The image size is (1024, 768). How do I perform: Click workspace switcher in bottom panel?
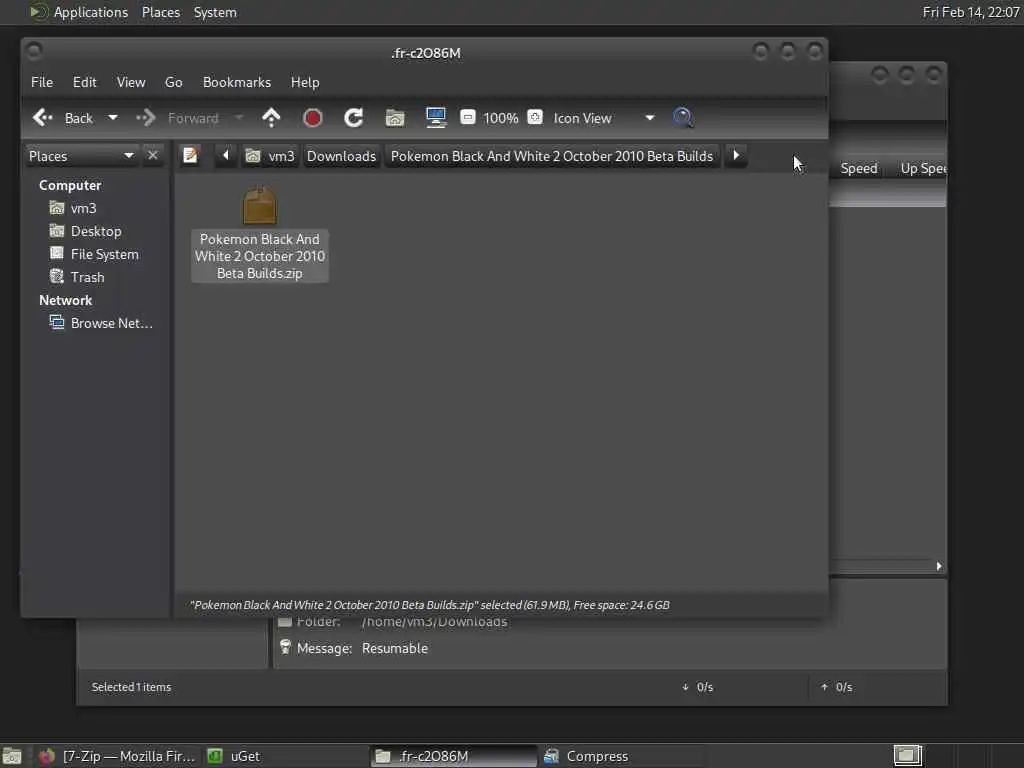907,756
